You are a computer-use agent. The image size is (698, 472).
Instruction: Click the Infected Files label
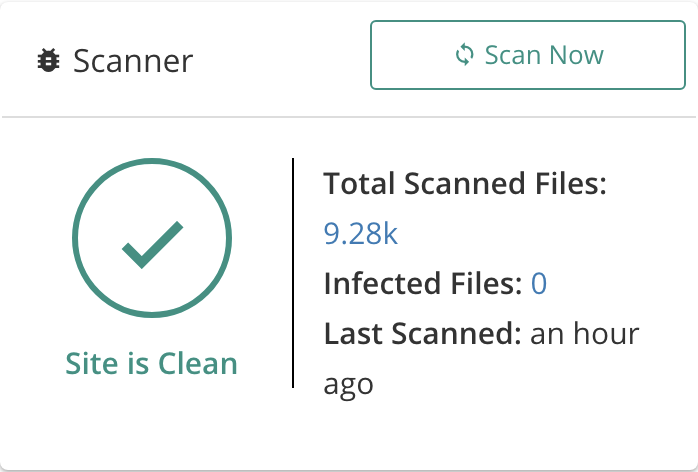click(x=423, y=283)
